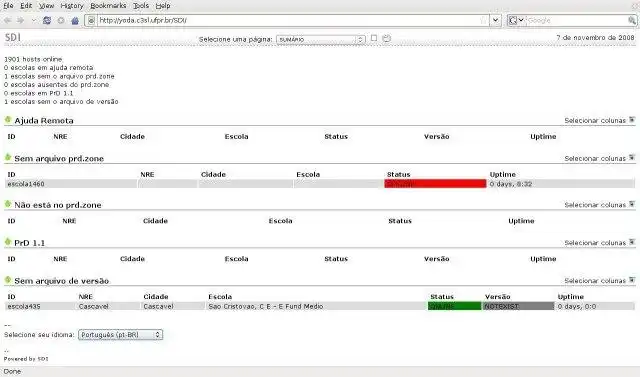Open the Help menu
The width and height of the screenshot is (640, 377).
pos(163,6)
